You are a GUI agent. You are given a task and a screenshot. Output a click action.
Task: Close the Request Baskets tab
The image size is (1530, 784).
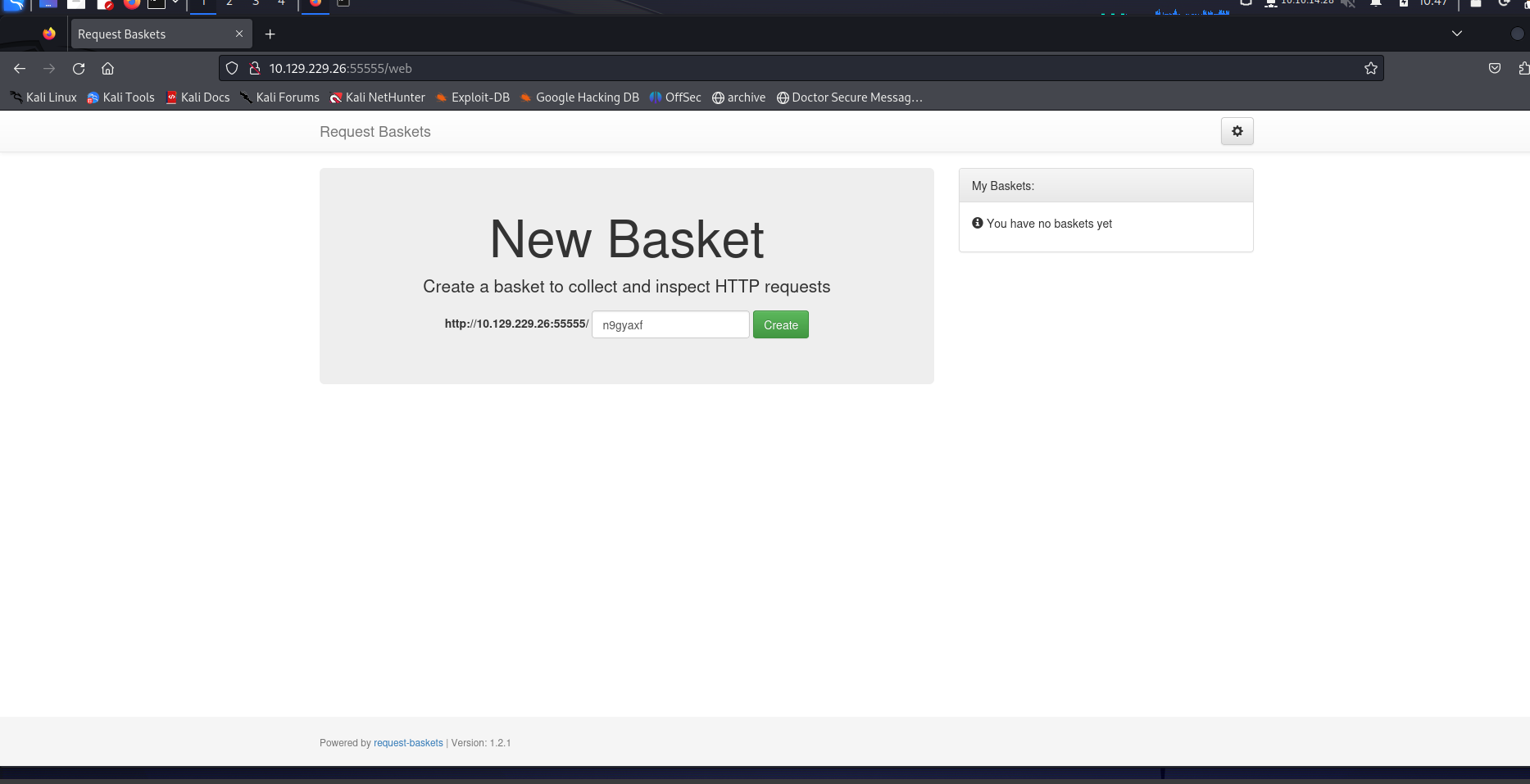pyautogui.click(x=239, y=34)
